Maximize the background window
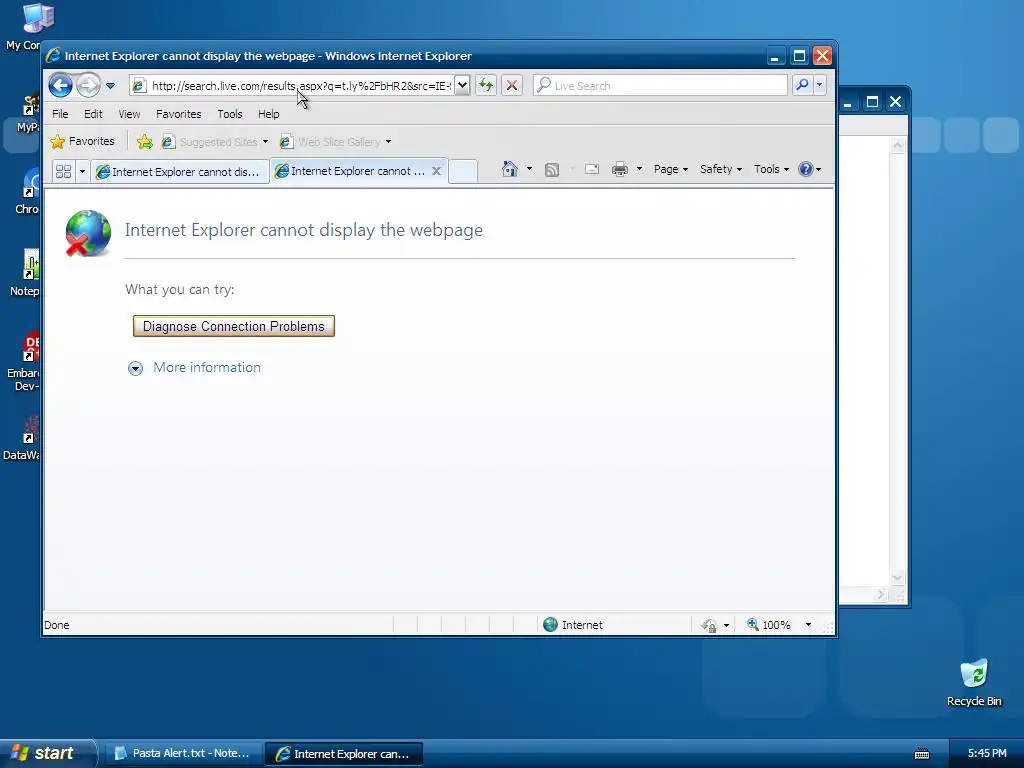The height and width of the screenshot is (768, 1024). pyautogui.click(x=872, y=102)
